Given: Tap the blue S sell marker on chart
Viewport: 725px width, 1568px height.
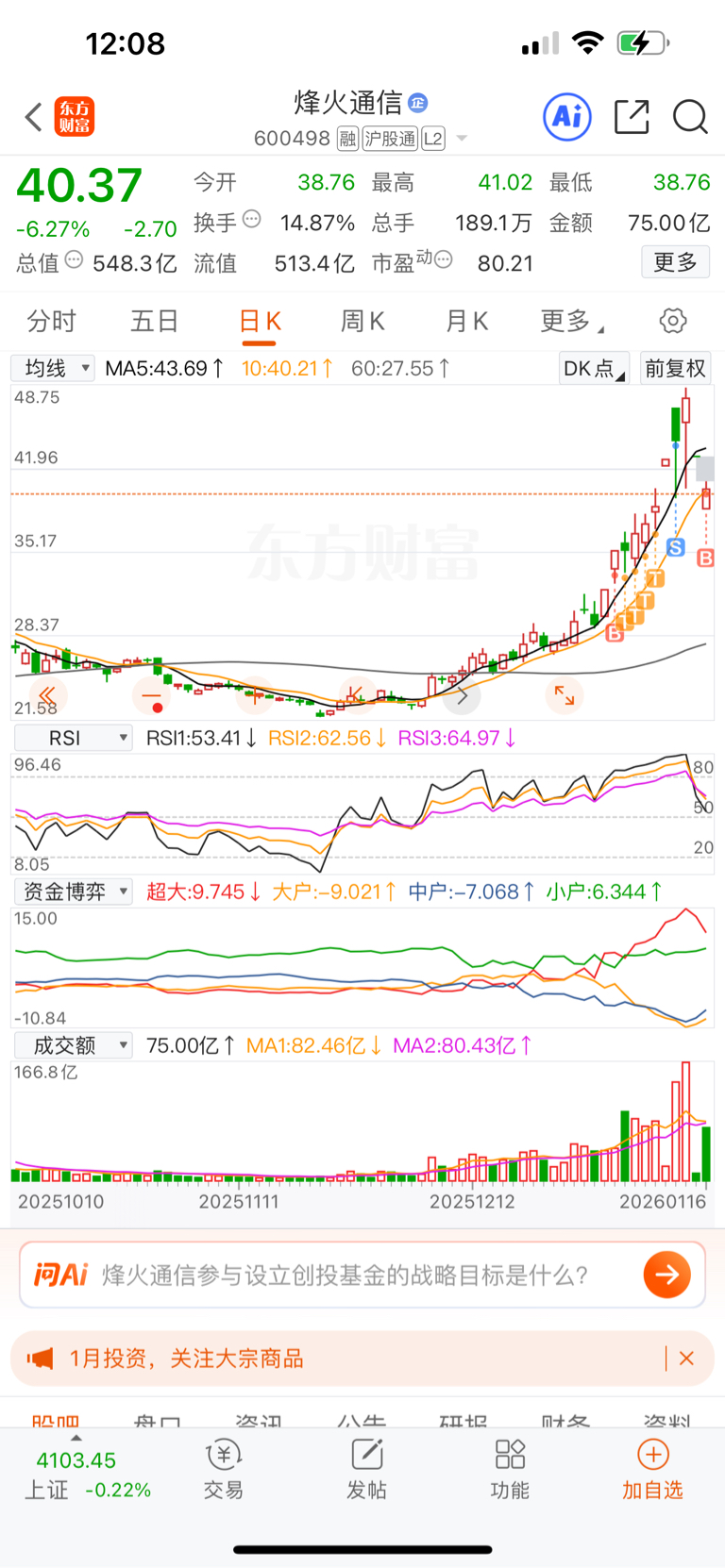Looking at the screenshot, I should click(x=675, y=547).
